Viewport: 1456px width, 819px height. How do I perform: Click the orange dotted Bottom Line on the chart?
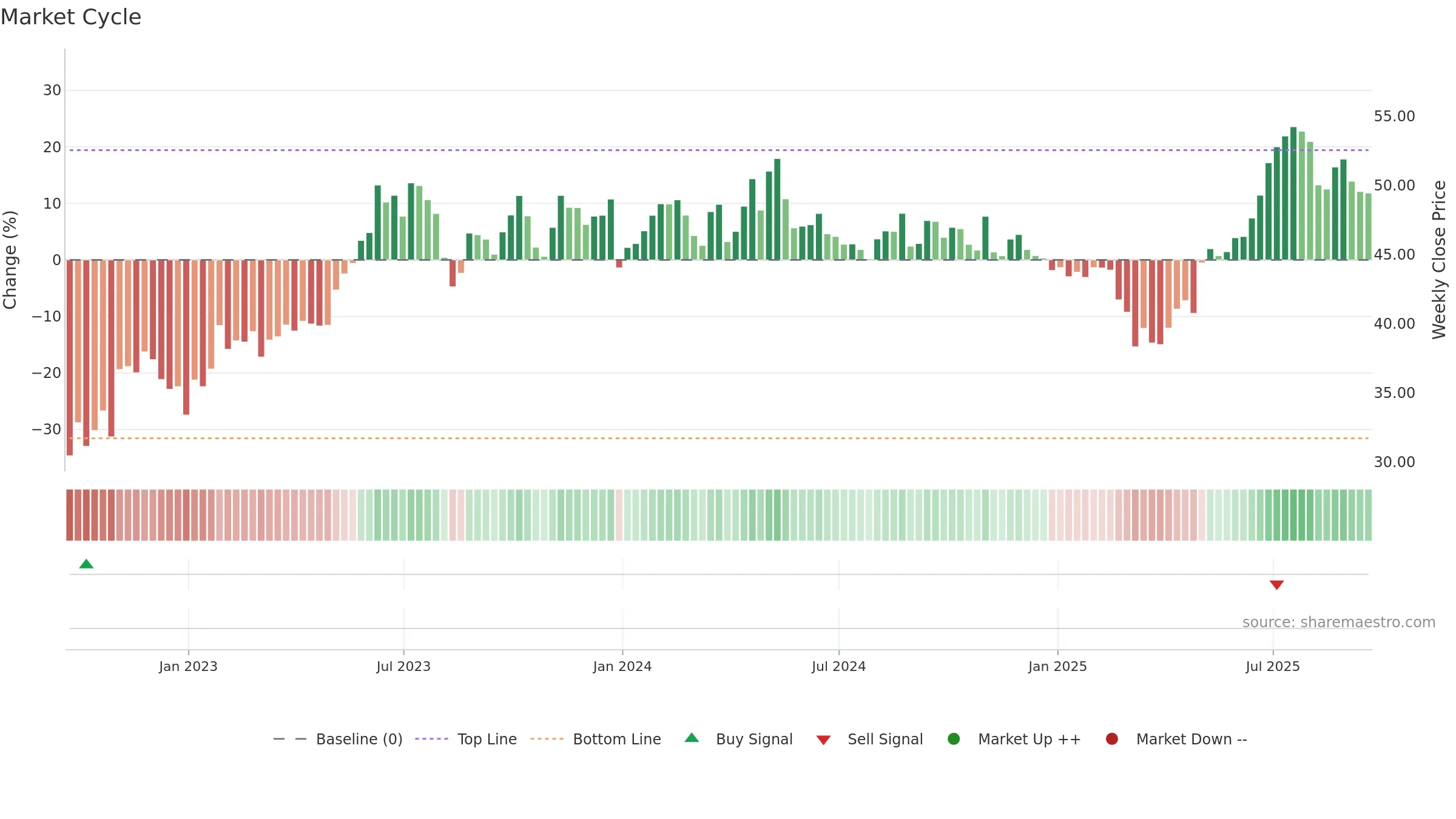point(719,438)
